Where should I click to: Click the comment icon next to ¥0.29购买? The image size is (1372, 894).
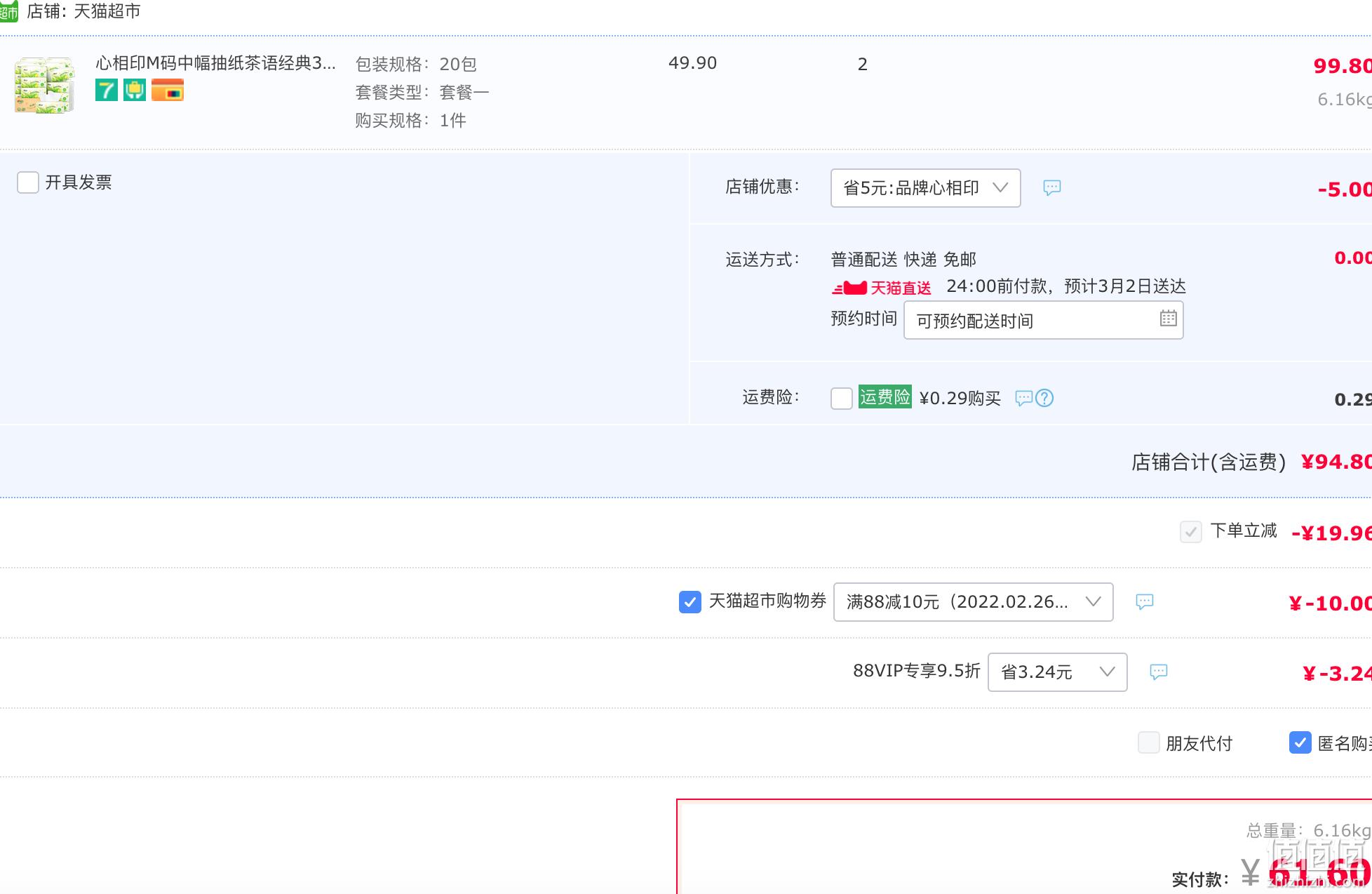coord(1023,398)
